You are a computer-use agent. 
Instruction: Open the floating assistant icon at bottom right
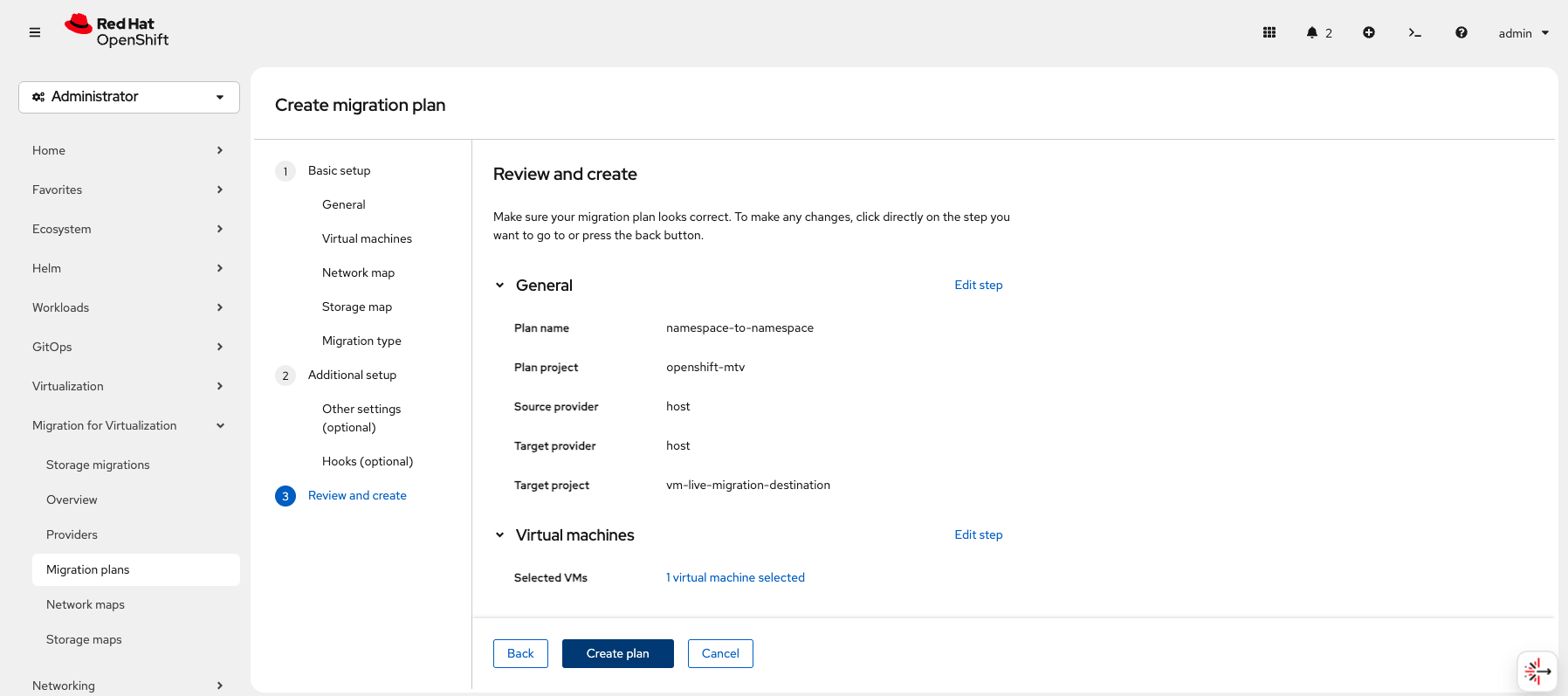tap(1537, 671)
